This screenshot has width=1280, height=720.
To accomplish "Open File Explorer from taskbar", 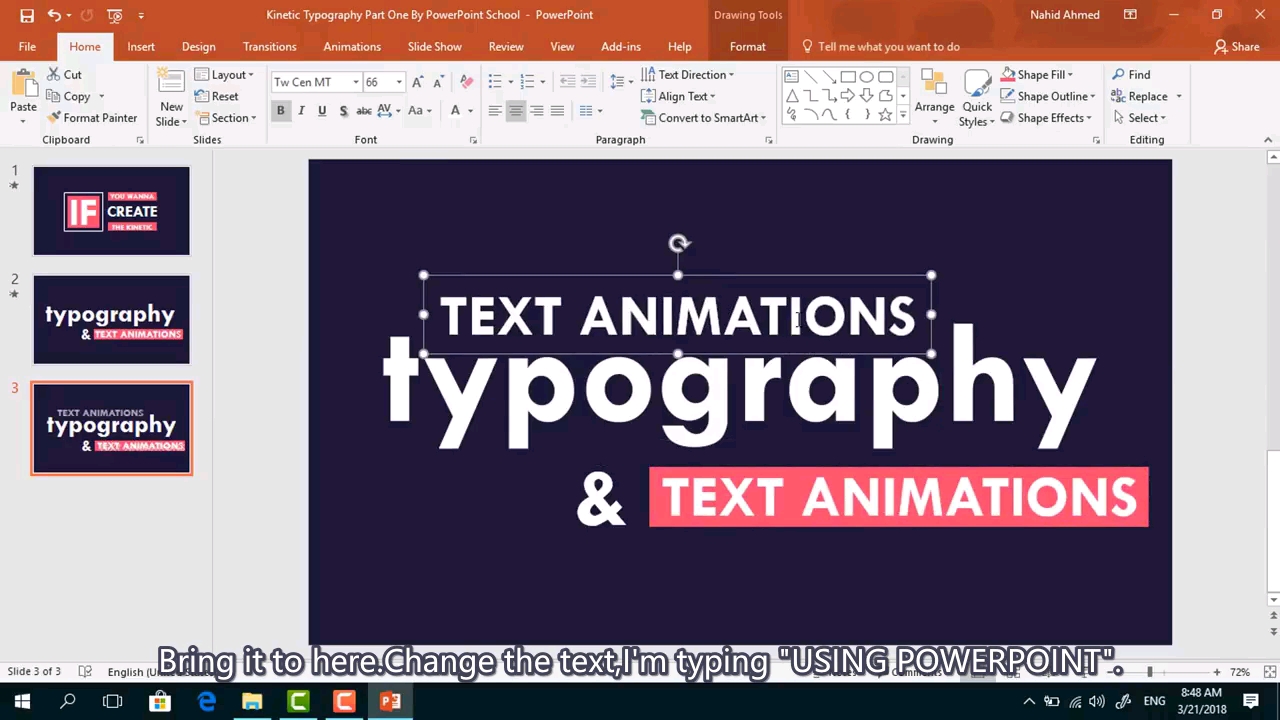I will [x=252, y=702].
